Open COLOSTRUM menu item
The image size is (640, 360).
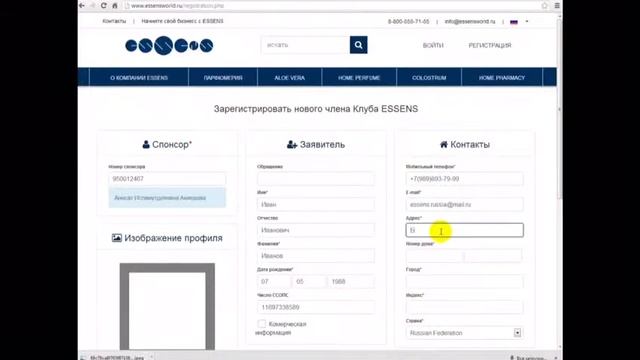click(429, 78)
